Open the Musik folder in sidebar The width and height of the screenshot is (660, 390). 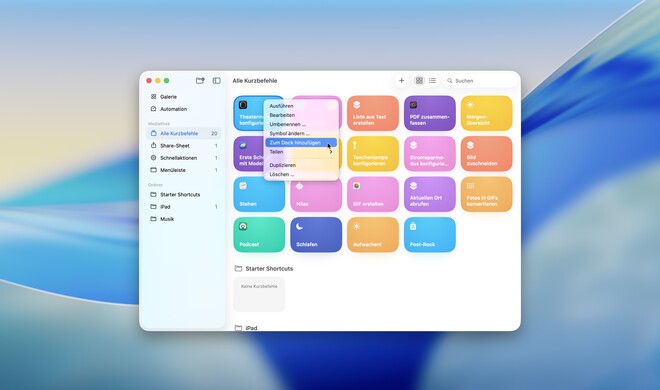click(183, 219)
